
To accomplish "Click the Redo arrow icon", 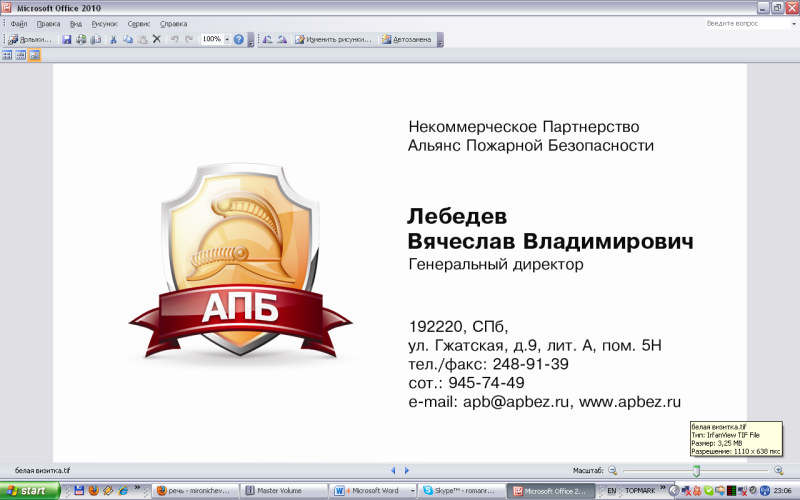I will coord(189,39).
